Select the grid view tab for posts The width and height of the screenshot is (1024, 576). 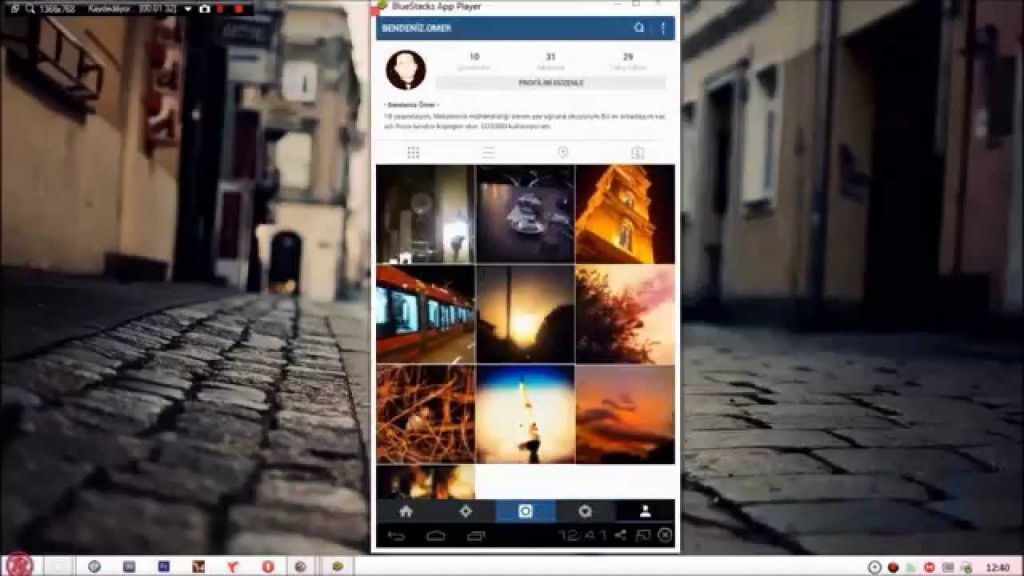click(413, 152)
